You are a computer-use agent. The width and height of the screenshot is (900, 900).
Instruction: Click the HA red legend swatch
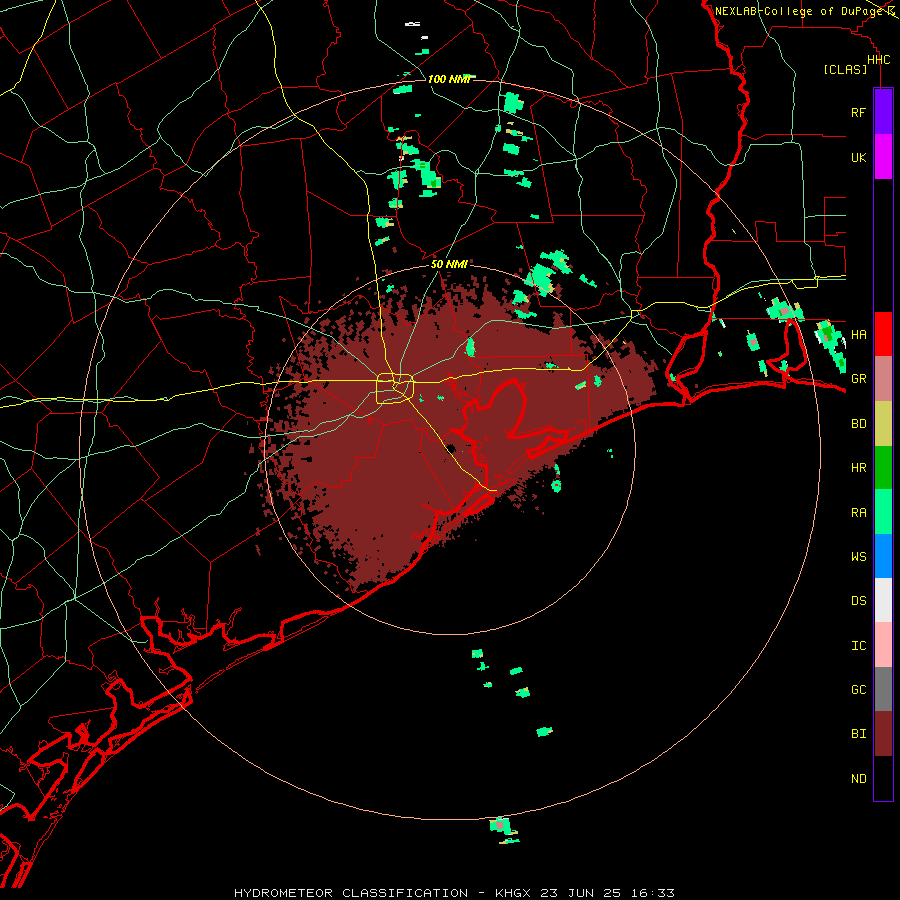(883, 334)
